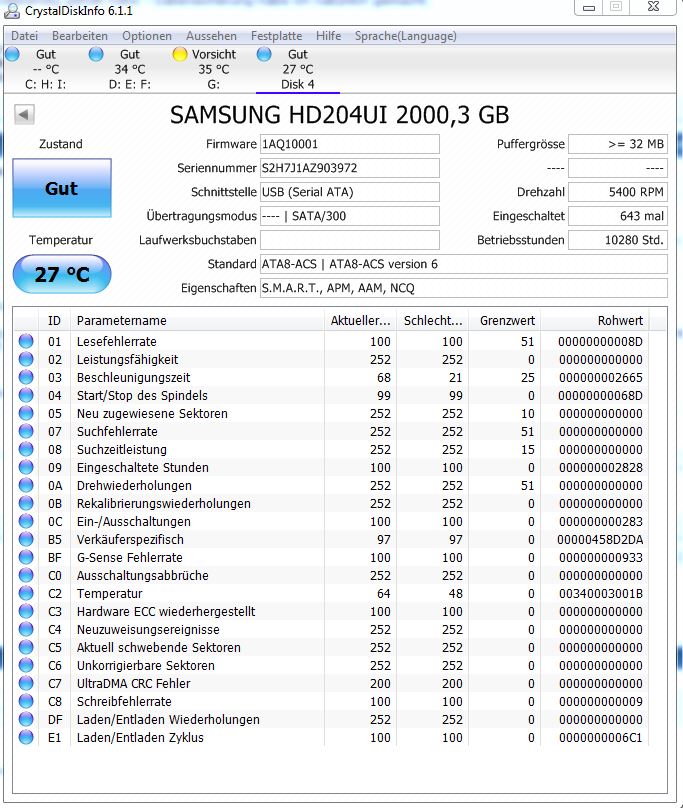The width and height of the screenshot is (683, 808).
Task: Click the empty Laufwerksbuchstaben field
Action: click(349, 240)
